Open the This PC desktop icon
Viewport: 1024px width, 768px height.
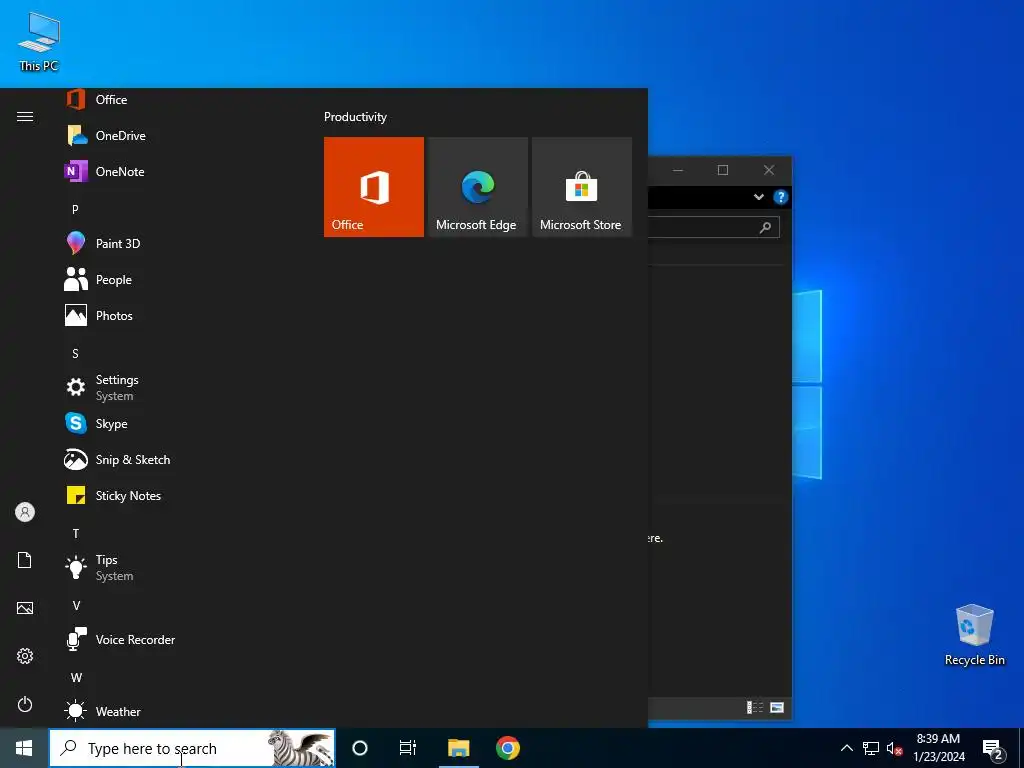click(x=39, y=42)
